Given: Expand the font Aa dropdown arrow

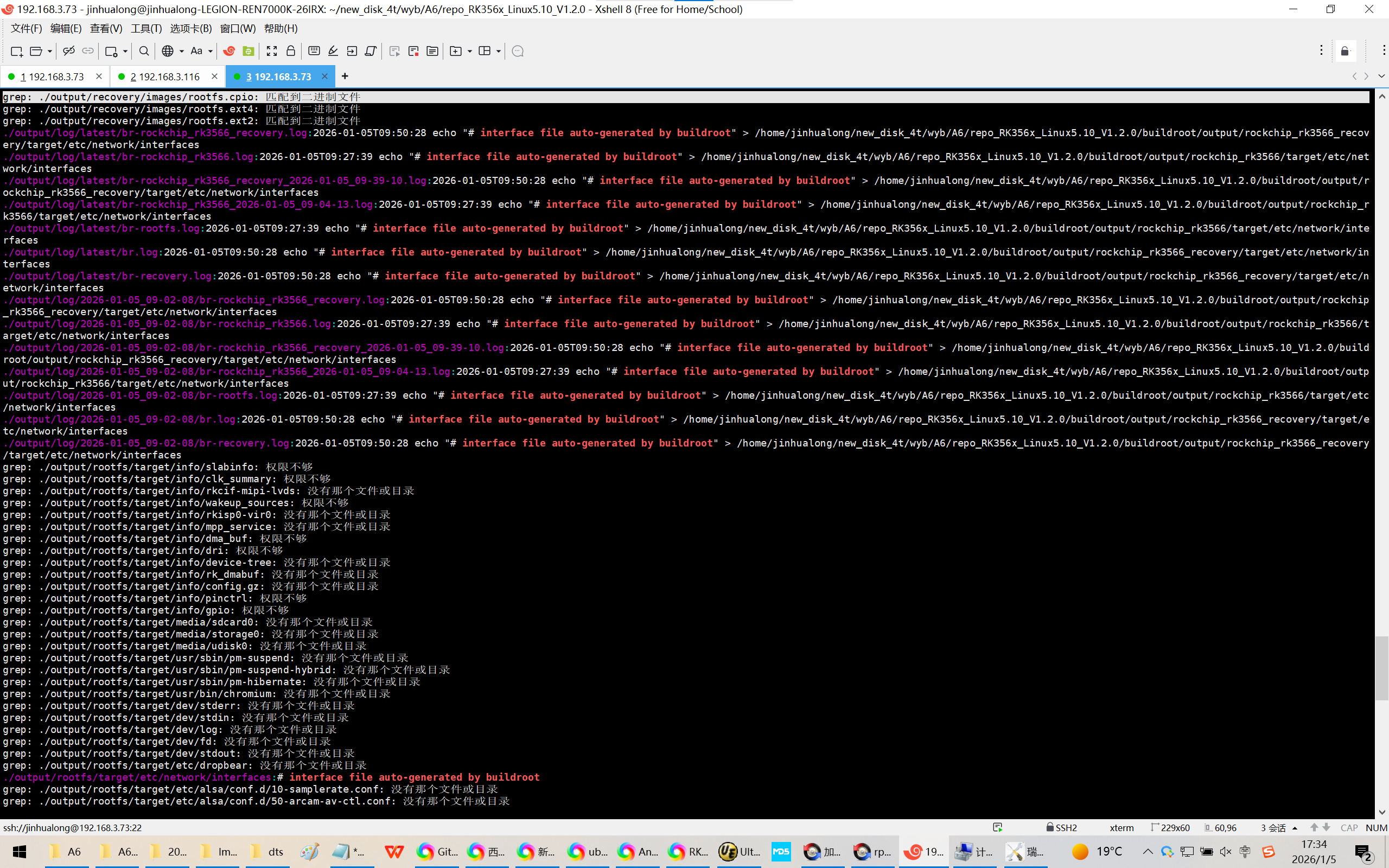Looking at the screenshot, I should click(211, 51).
